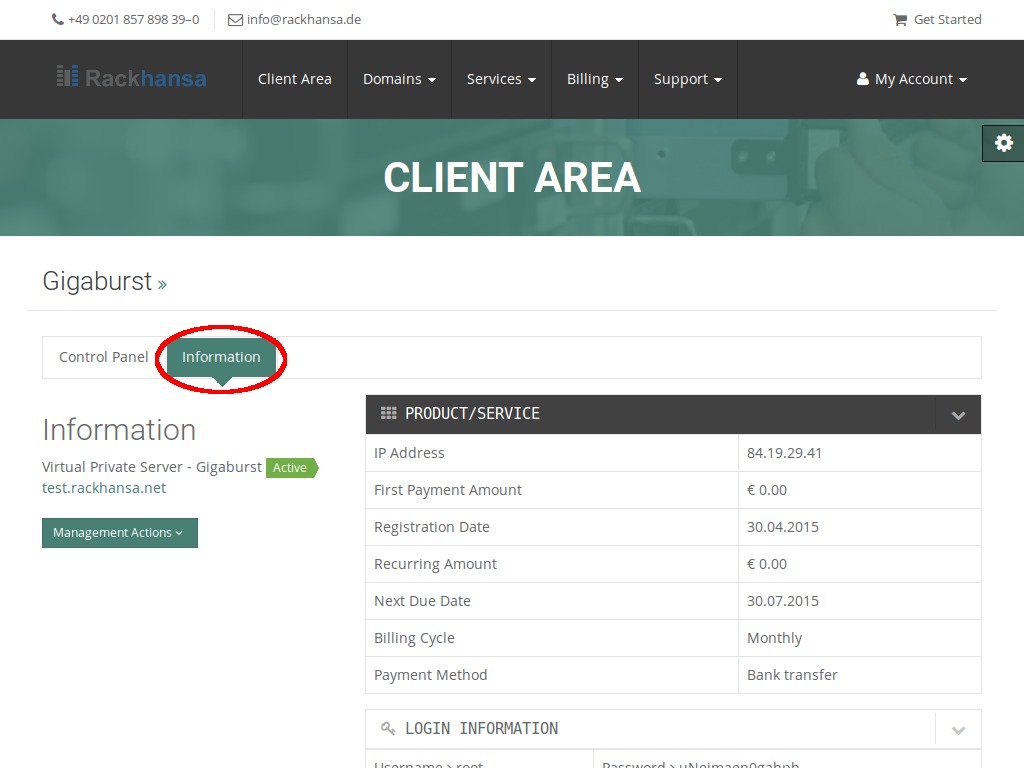Click the Registration Date row label

click(432, 528)
